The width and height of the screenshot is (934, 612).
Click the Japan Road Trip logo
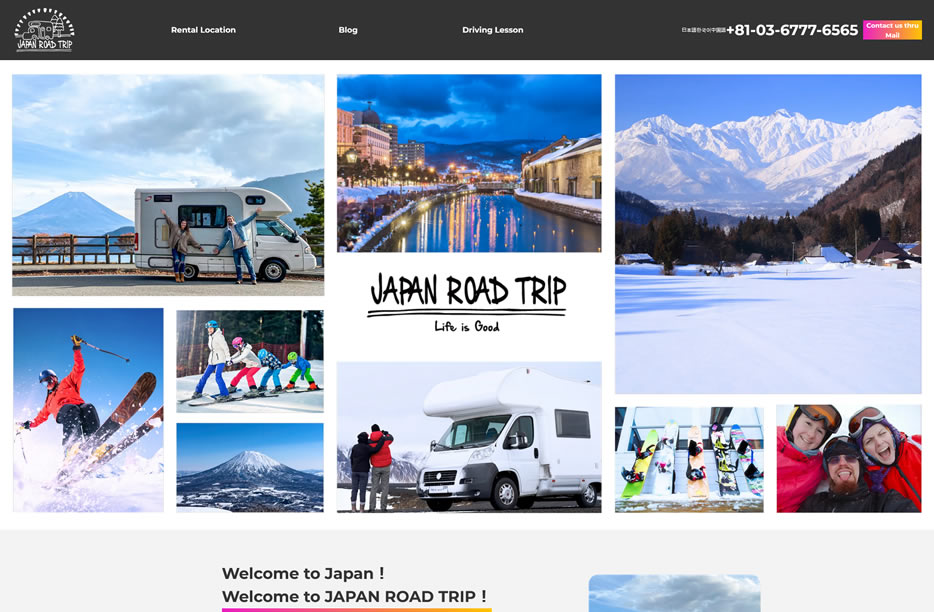(x=44, y=30)
